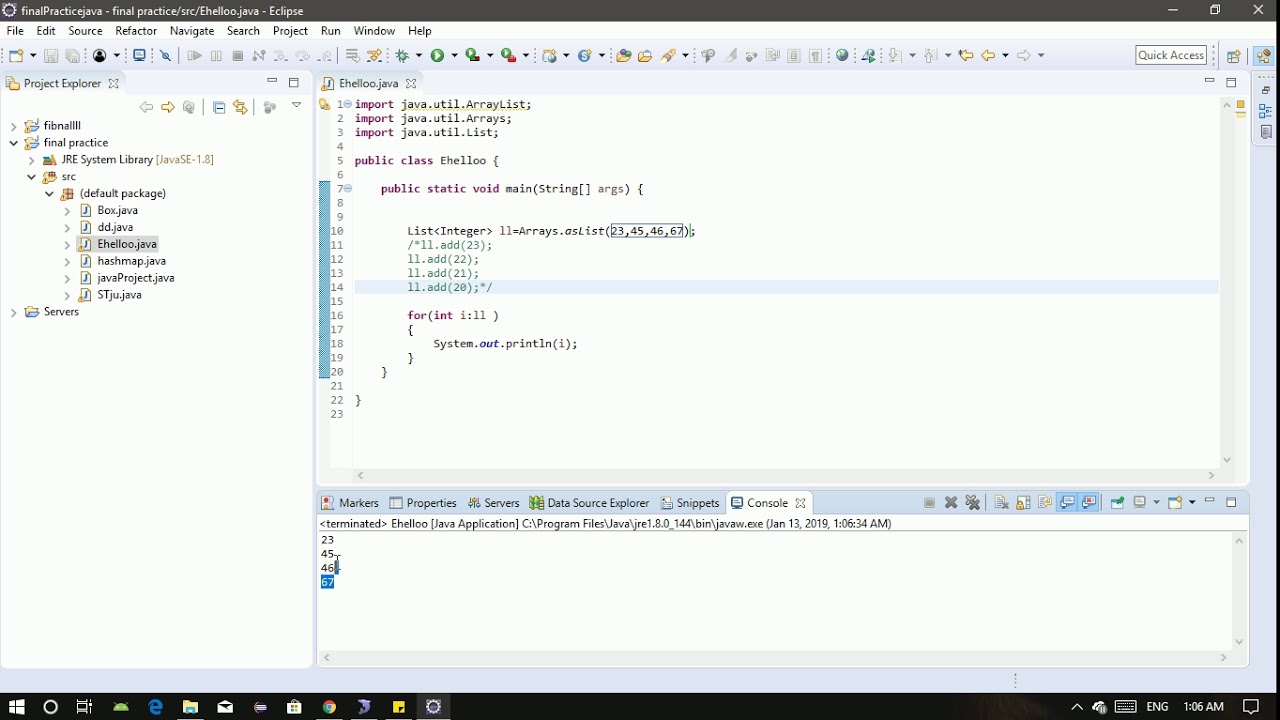
Task: Expand the Box.java tree node
Action: [x=67, y=211]
